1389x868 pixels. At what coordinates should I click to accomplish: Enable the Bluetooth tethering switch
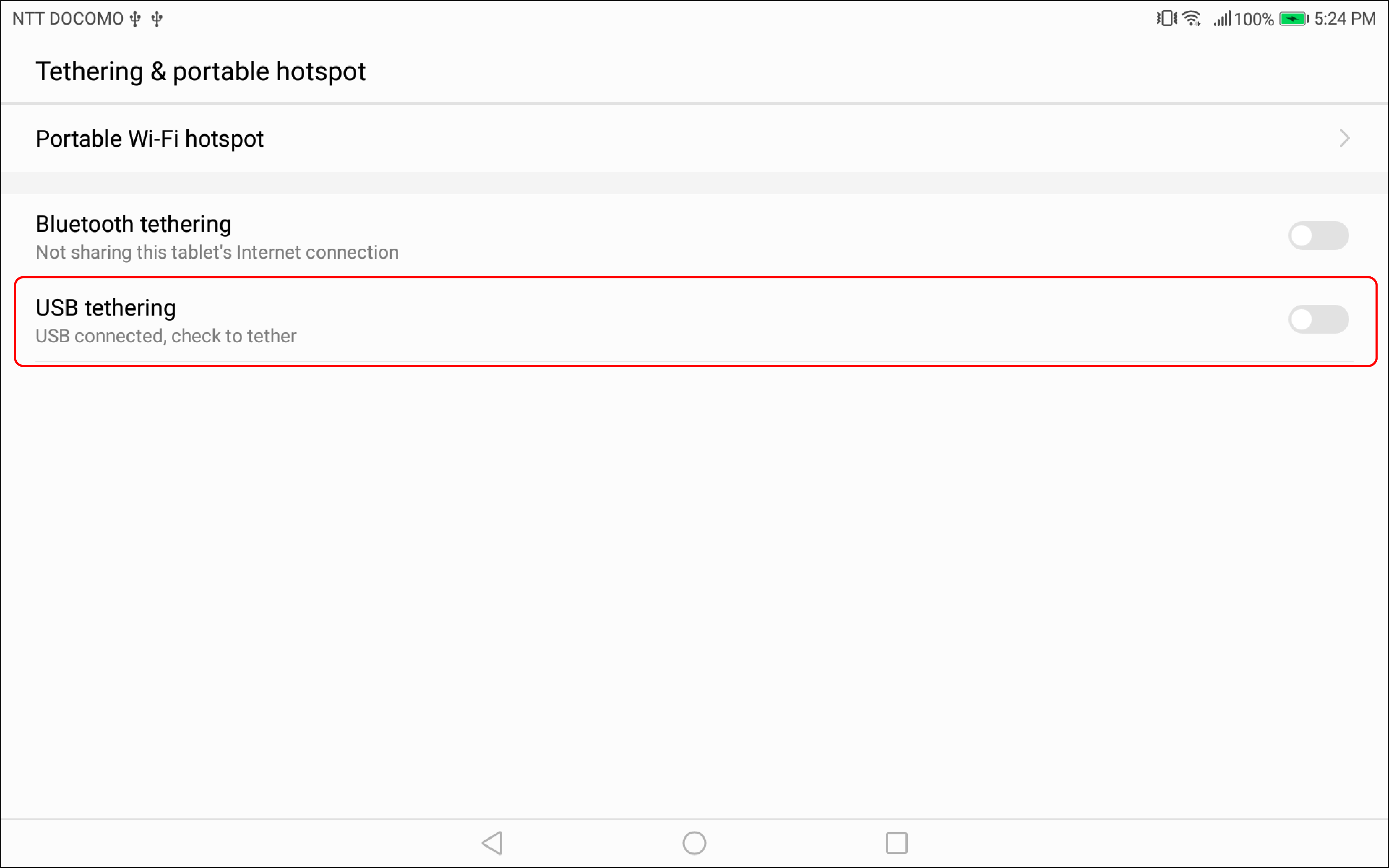click(1318, 235)
